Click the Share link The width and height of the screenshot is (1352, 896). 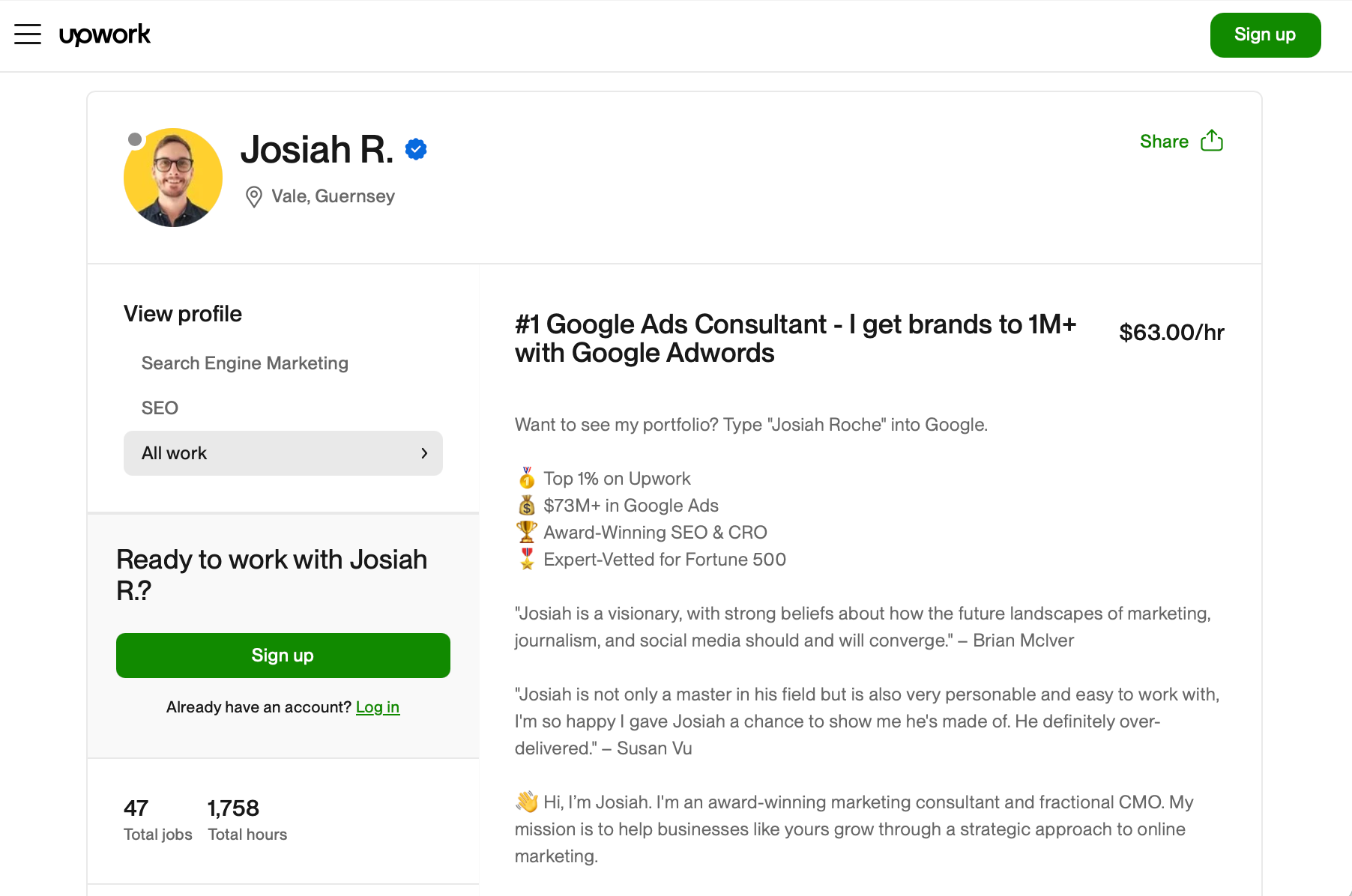tap(1163, 141)
